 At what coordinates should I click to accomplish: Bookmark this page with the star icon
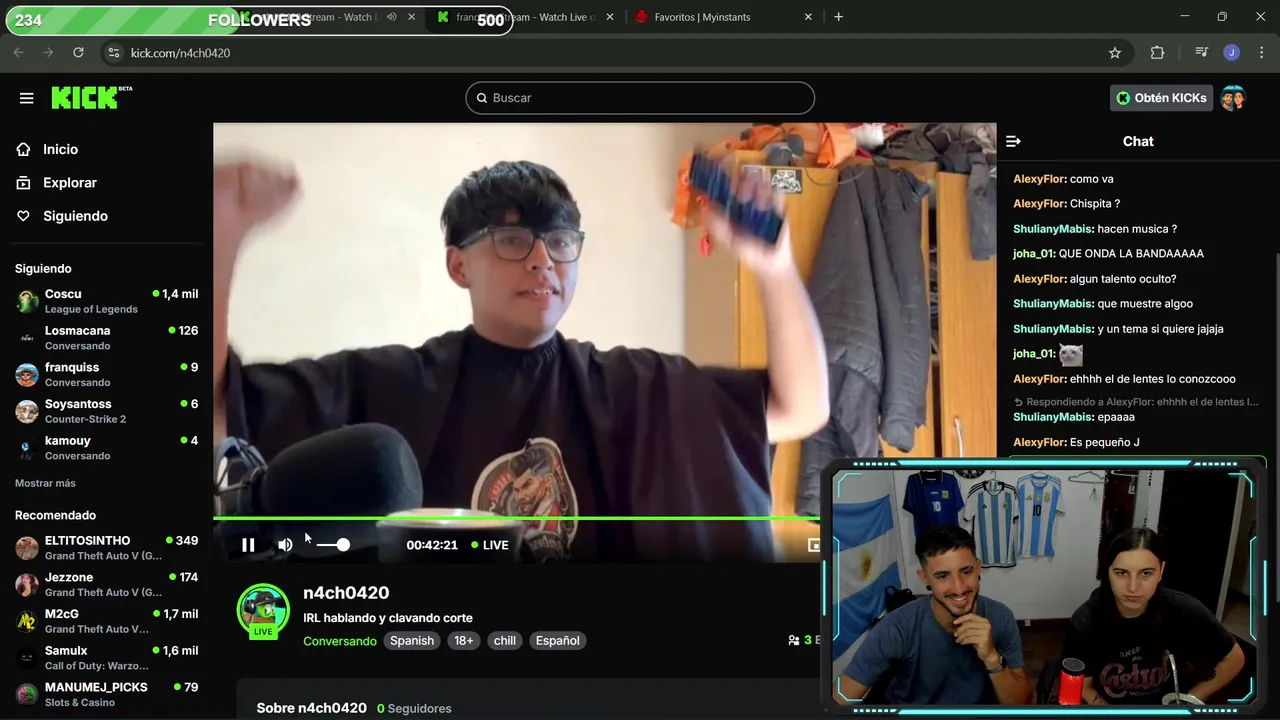(1115, 53)
